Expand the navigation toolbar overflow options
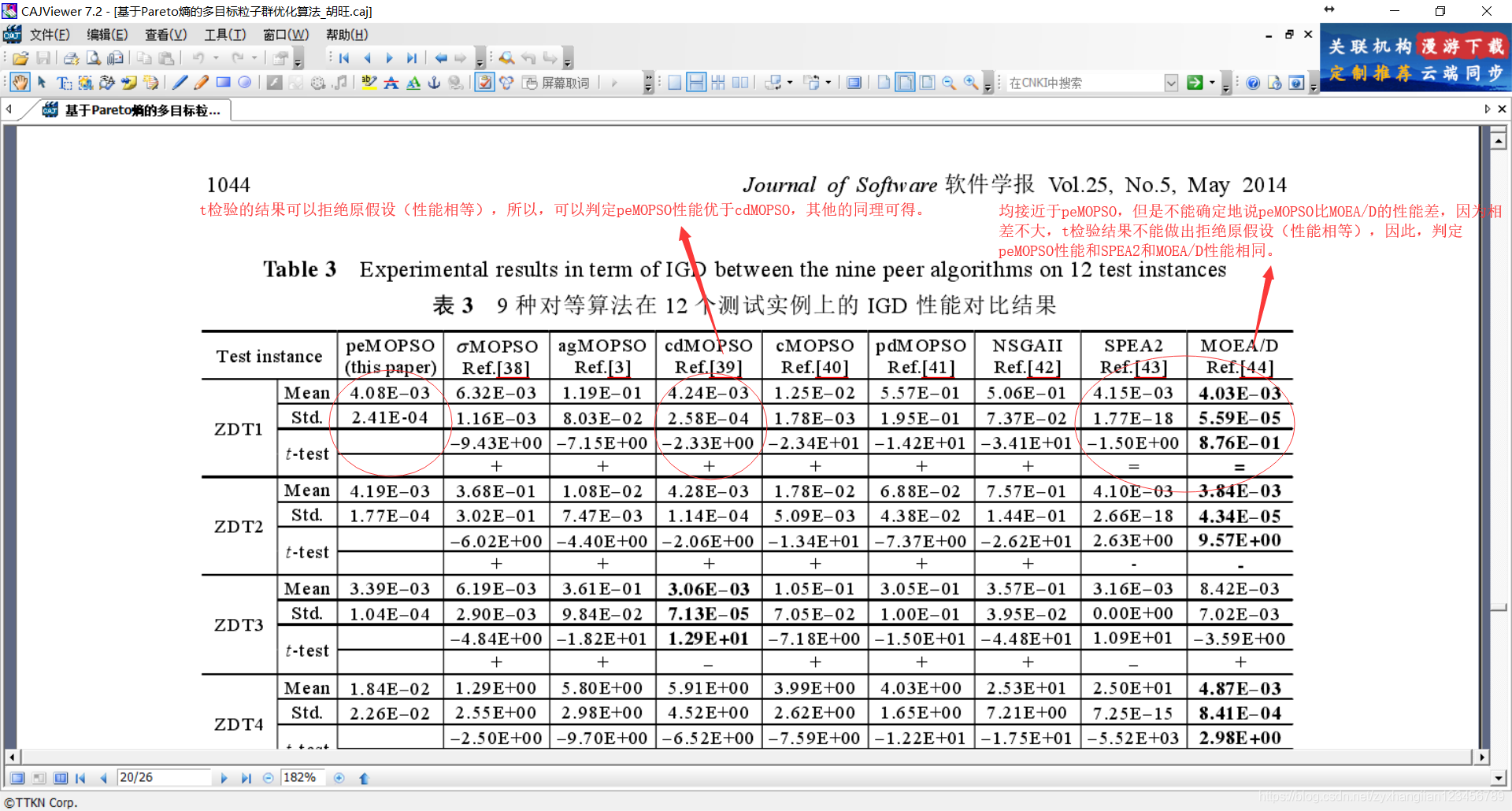1512x811 pixels. tap(480, 60)
